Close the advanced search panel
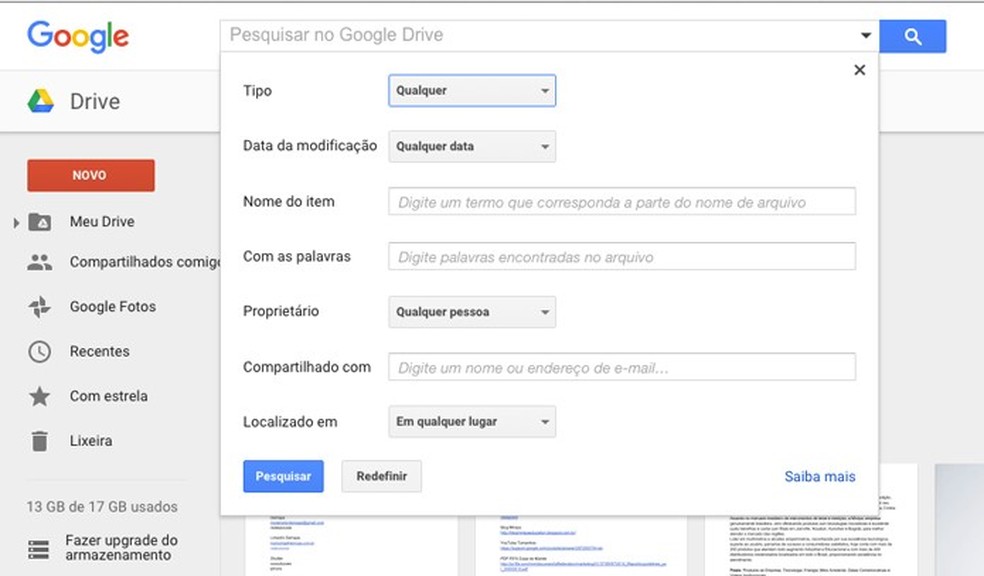The image size is (984, 576). pos(860,70)
